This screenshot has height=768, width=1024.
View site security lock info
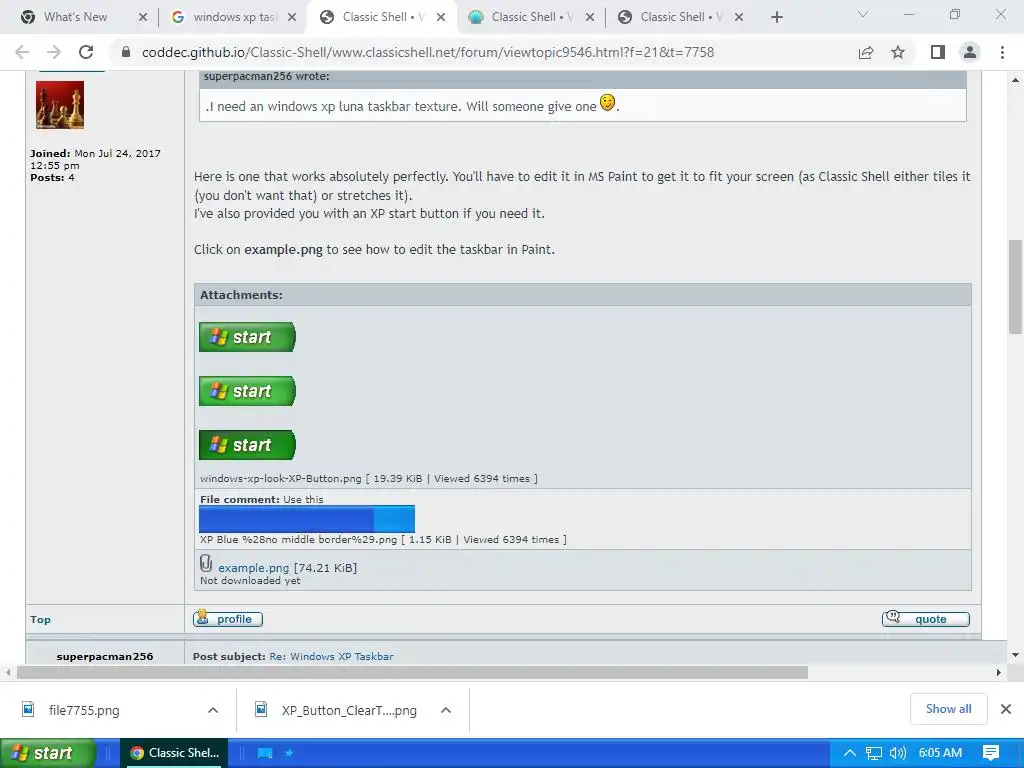click(126, 52)
